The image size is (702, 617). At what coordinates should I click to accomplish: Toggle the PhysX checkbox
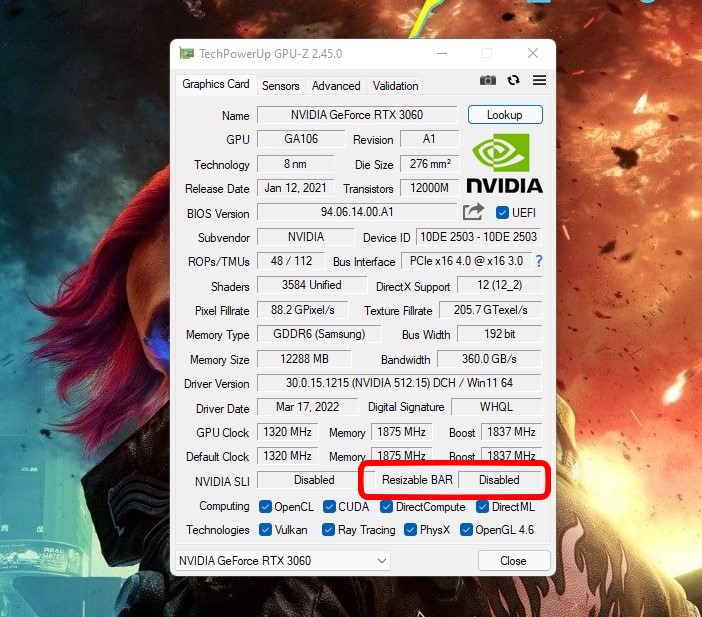point(410,530)
